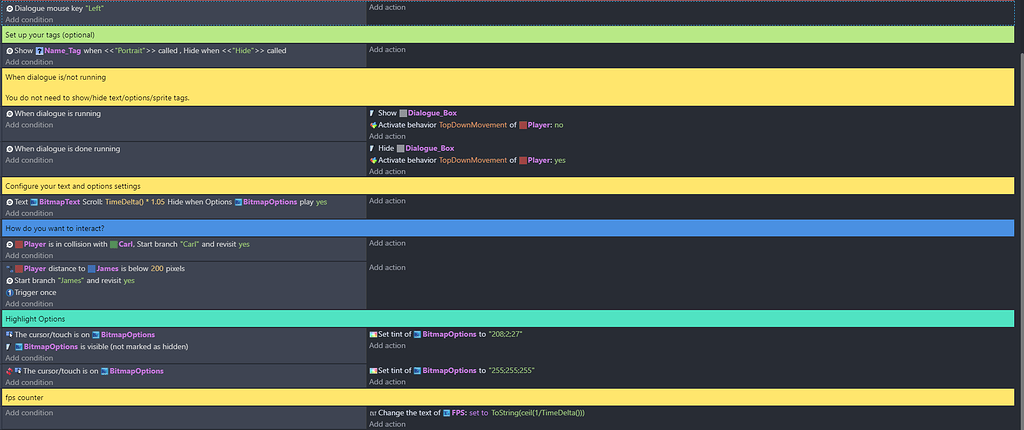This screenshot has height=430, width=1024.
Task: Click the "Carl" branch name parameter
Action: (x=188, y=244)
